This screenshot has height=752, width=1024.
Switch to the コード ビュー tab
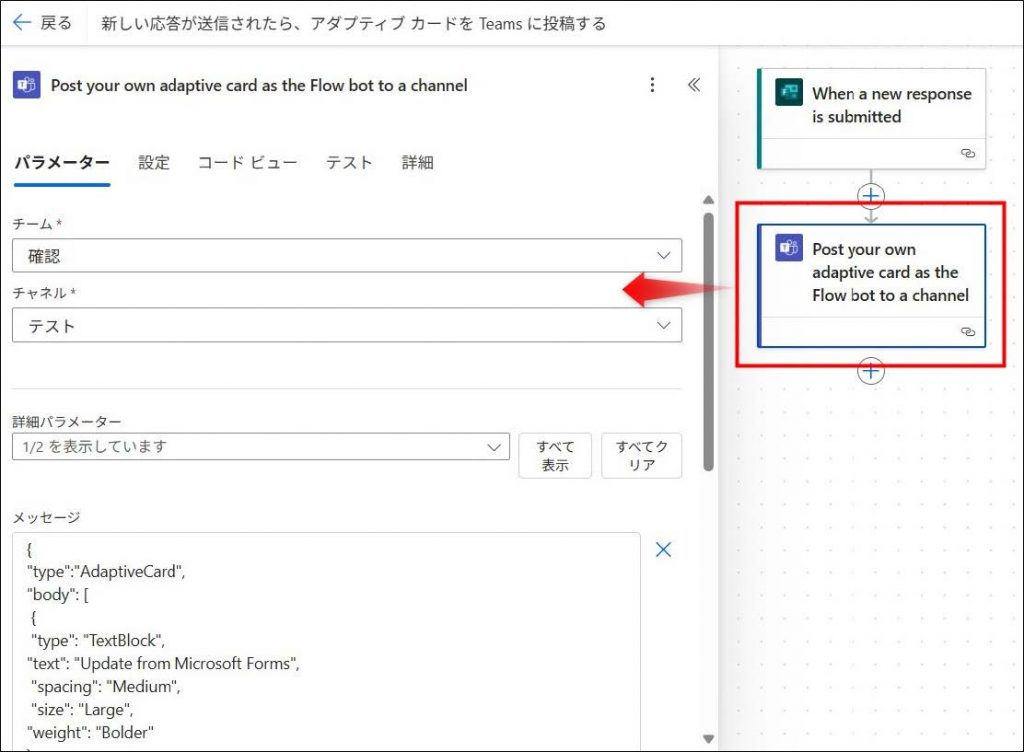(248, 163)
